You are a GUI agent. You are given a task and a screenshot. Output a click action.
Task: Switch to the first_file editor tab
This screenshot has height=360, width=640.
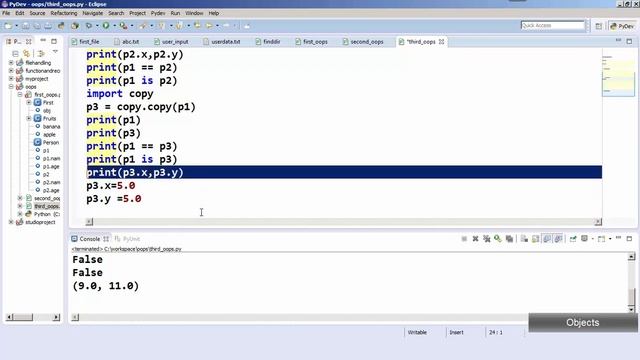point(85,42)
